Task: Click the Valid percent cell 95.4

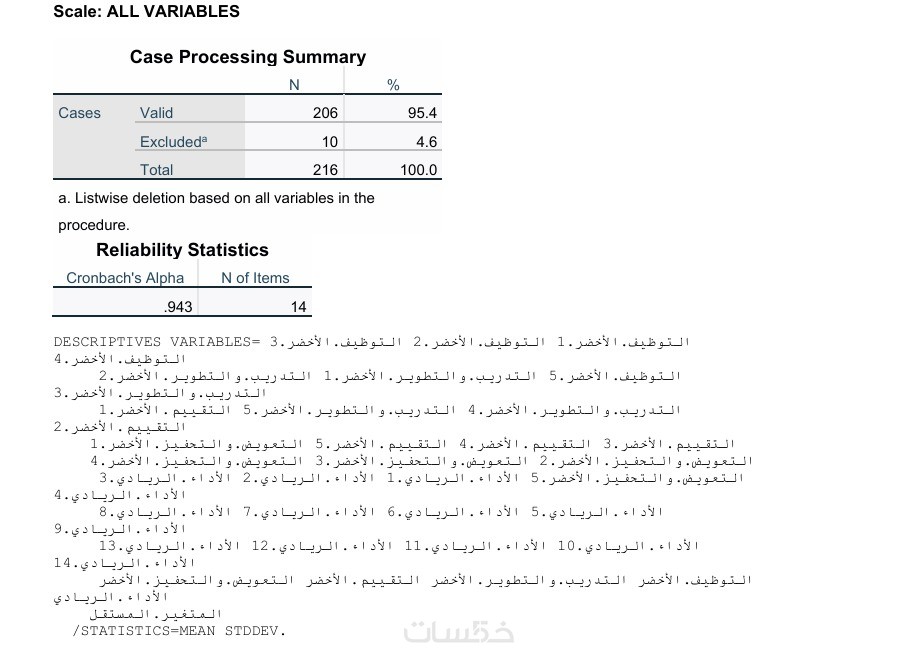Action: (423, 113)
